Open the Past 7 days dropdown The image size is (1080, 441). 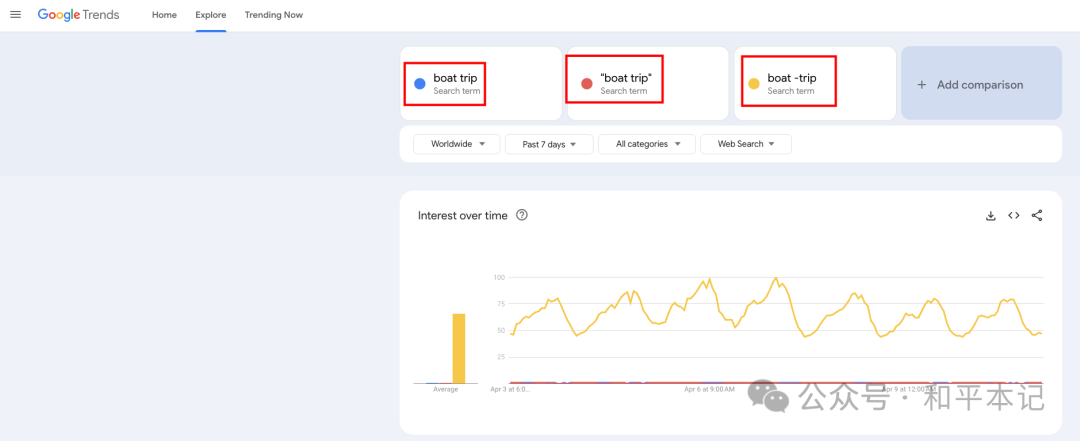pyautogui.click(x=549, y=144)
